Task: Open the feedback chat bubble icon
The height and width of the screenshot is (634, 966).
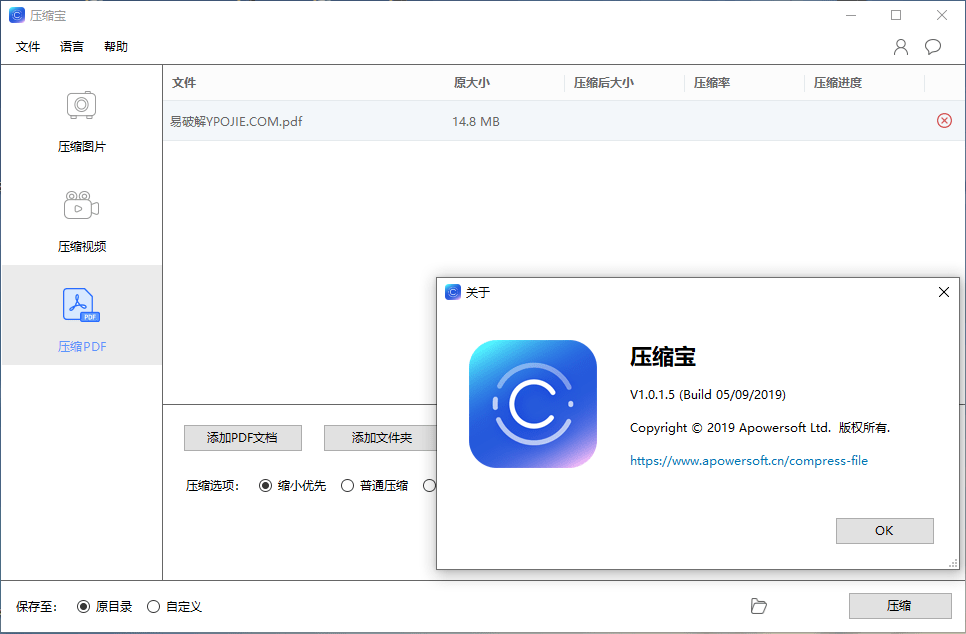Action: coord(933,47)
